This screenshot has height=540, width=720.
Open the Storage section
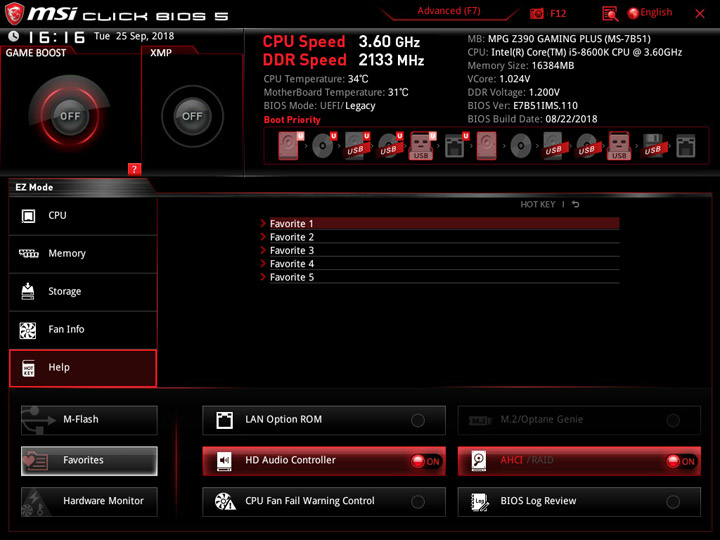(x=83, y=292)
